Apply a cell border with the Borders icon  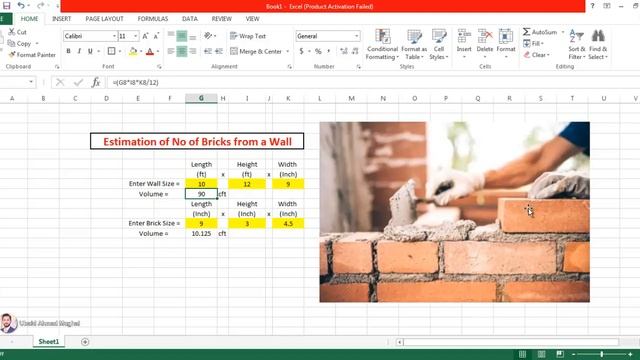pos(111,51)
